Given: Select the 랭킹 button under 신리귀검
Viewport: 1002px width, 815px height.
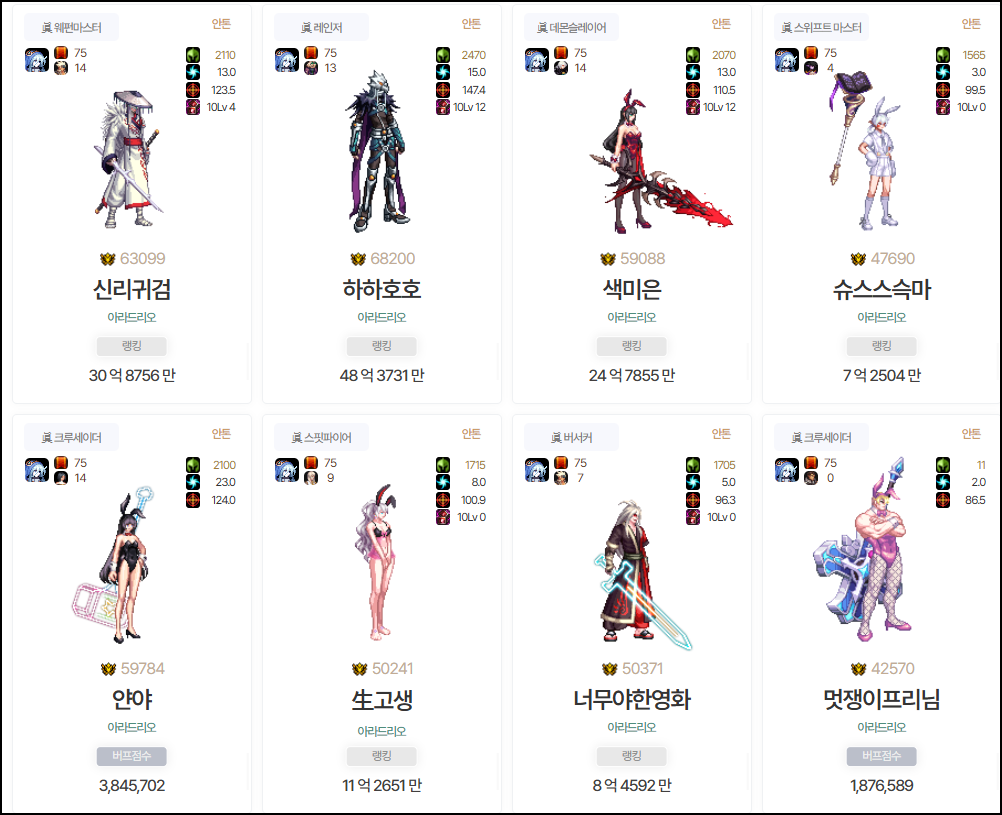Looking at the screenshot, I should click(132, 346).
